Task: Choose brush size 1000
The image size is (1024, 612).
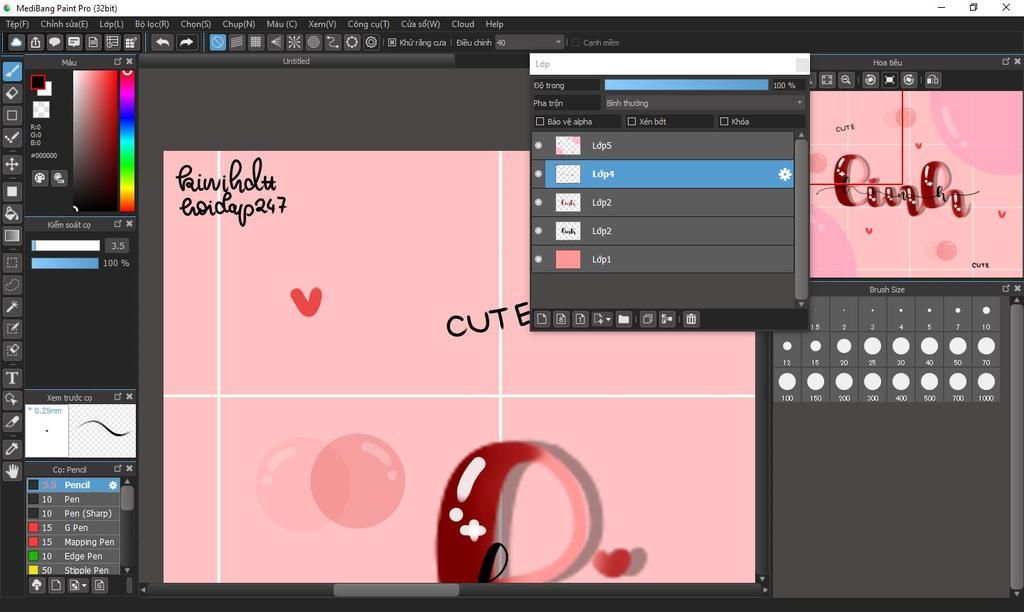Action: 986,385
